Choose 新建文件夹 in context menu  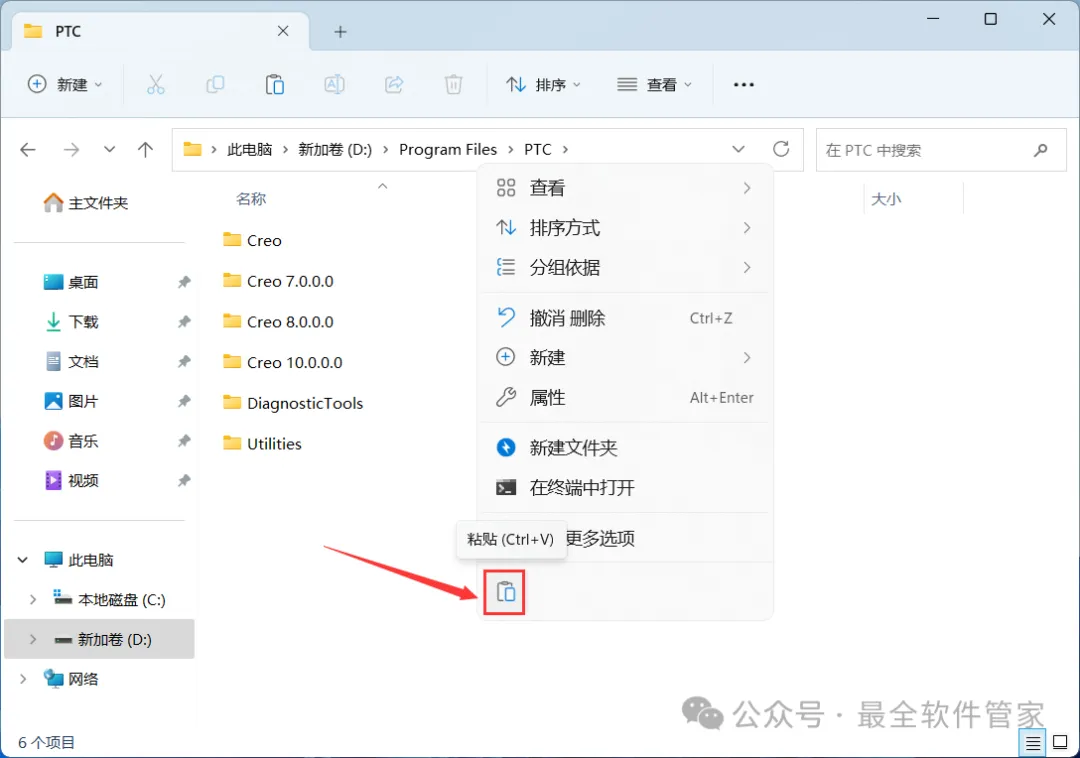coord(624,448)
